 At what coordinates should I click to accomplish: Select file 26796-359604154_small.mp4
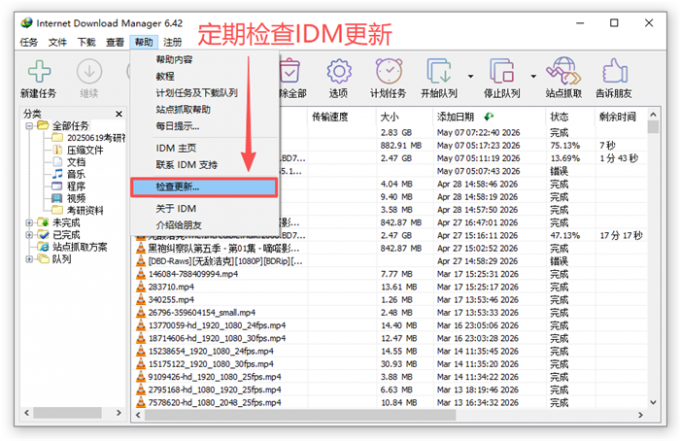point(202,313)
